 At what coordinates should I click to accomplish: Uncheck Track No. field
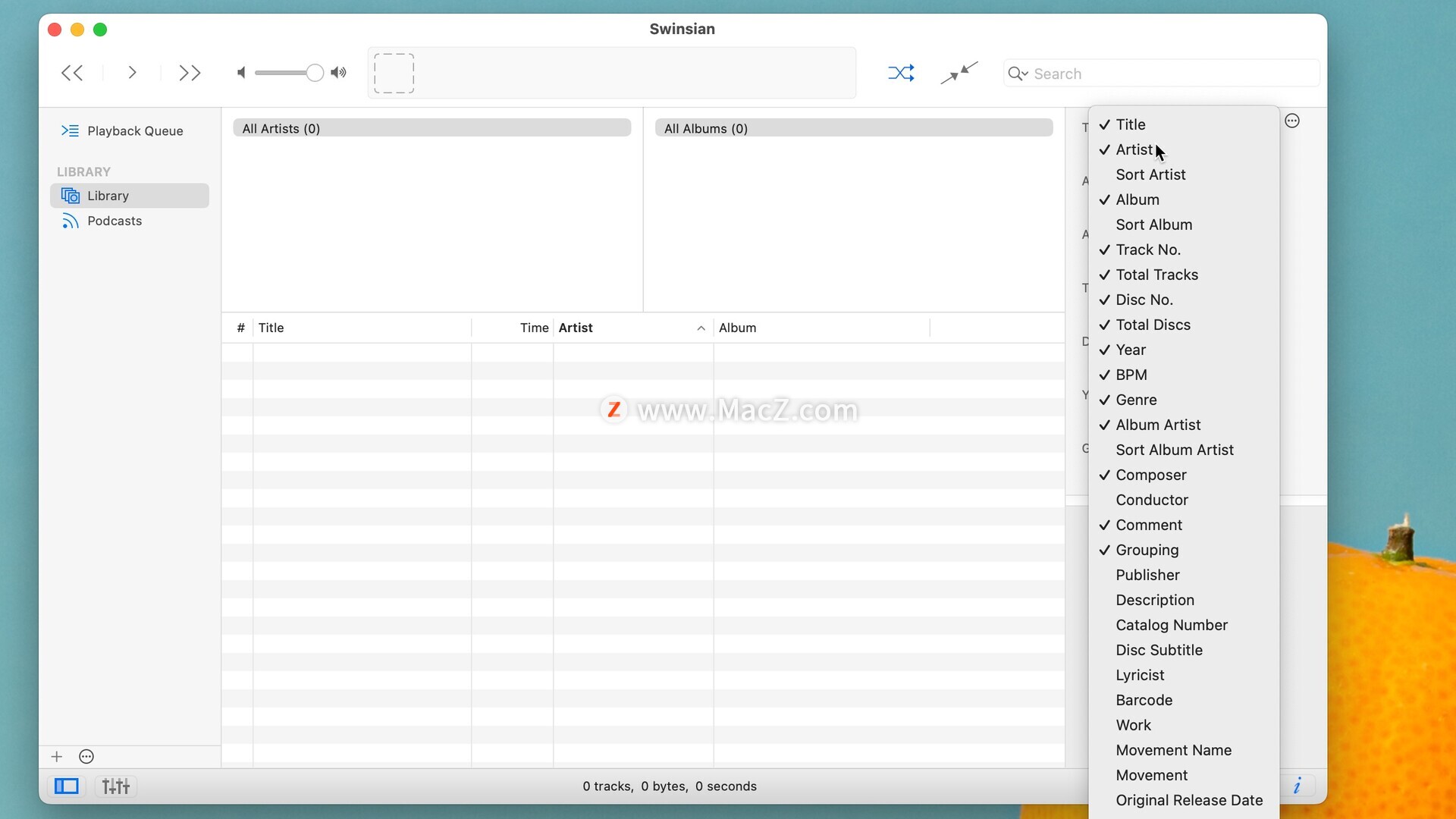coord(1184,249)
